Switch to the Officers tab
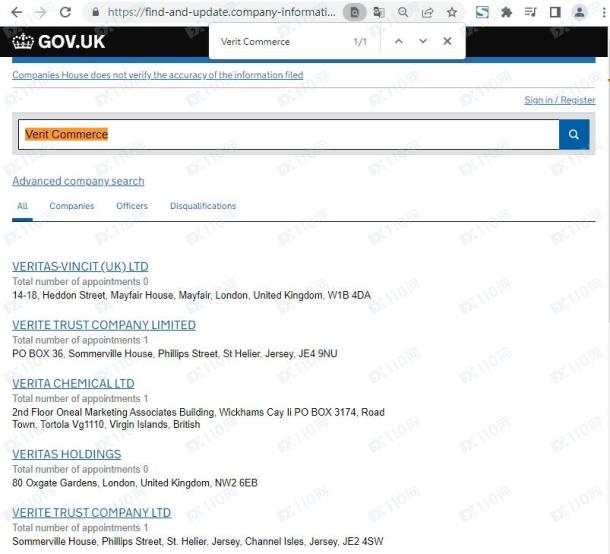 132,206
